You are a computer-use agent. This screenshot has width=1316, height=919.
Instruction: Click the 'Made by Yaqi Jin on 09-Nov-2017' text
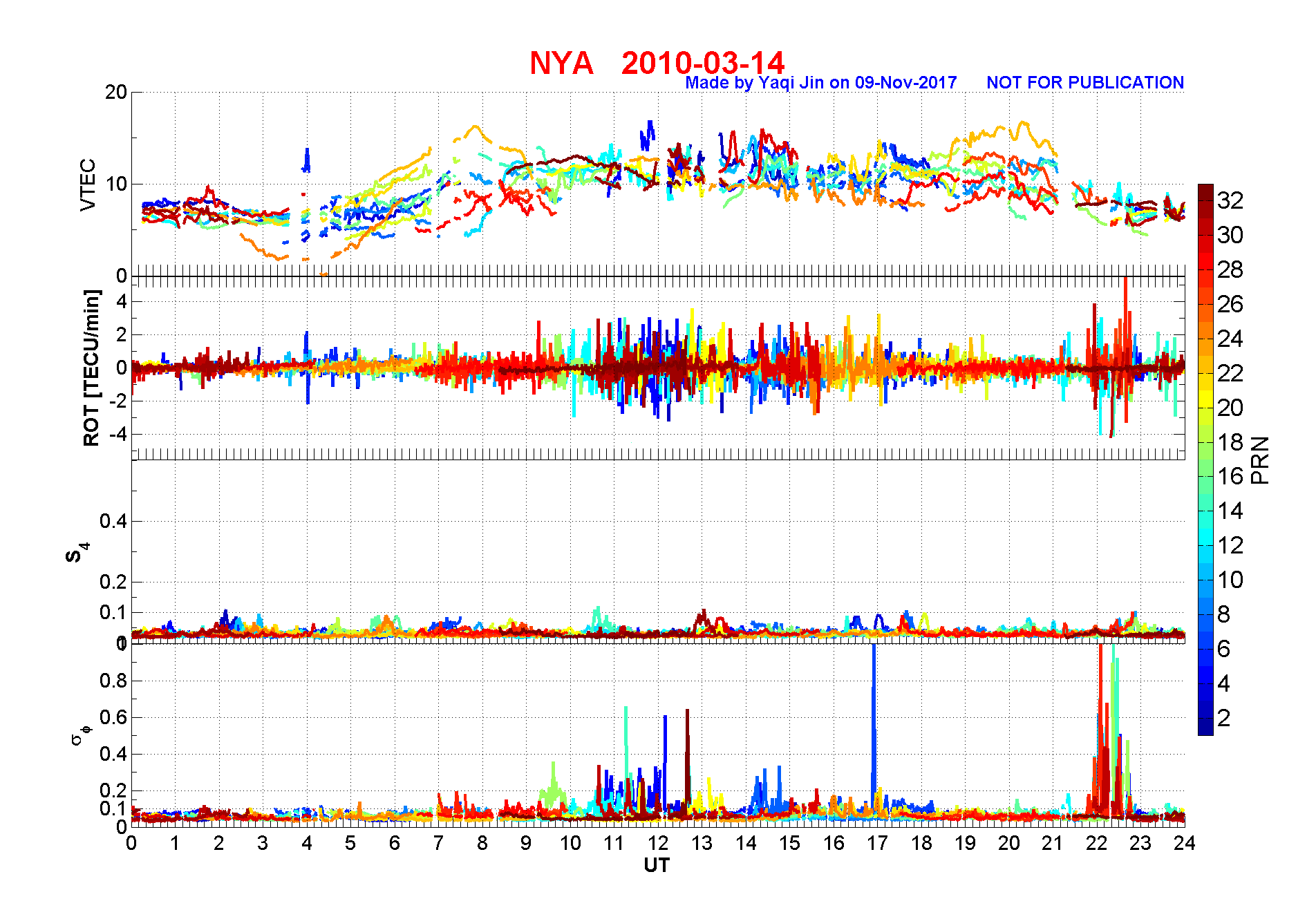coord(821,83)
